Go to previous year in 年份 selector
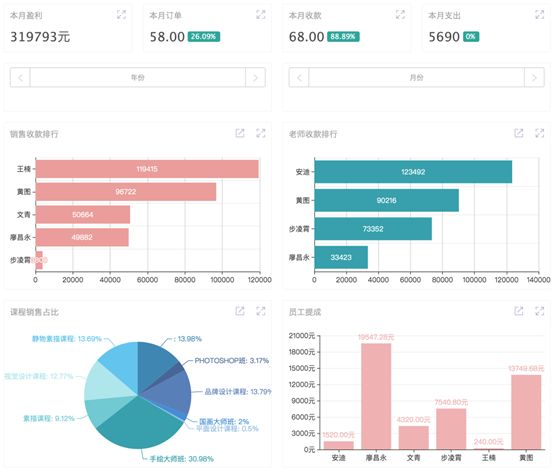Viewport: 552px width, 471px height. click(20, 77)
